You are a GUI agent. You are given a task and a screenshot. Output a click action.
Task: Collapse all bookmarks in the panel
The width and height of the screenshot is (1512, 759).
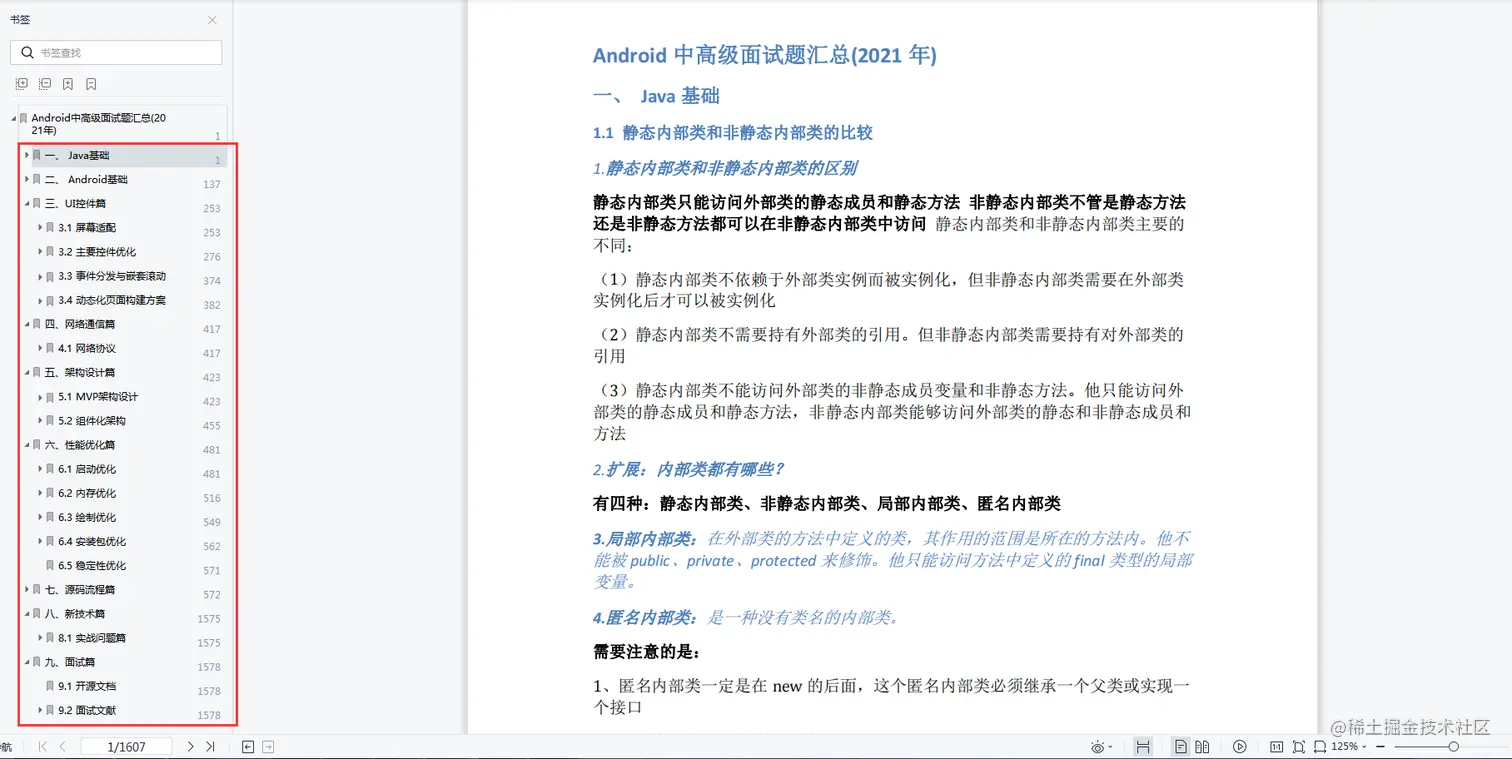[45, 84]
